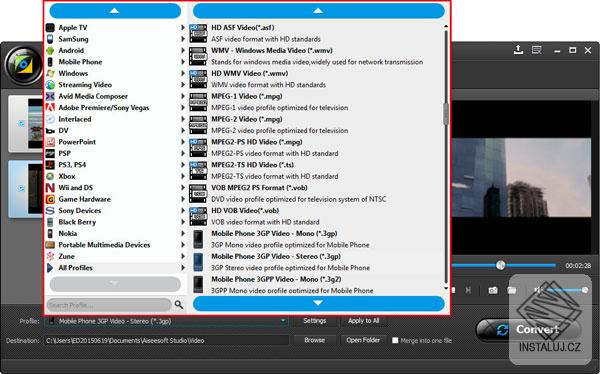
Task: Expand the All Profiles submenu arrow
Action: (183, 268)
